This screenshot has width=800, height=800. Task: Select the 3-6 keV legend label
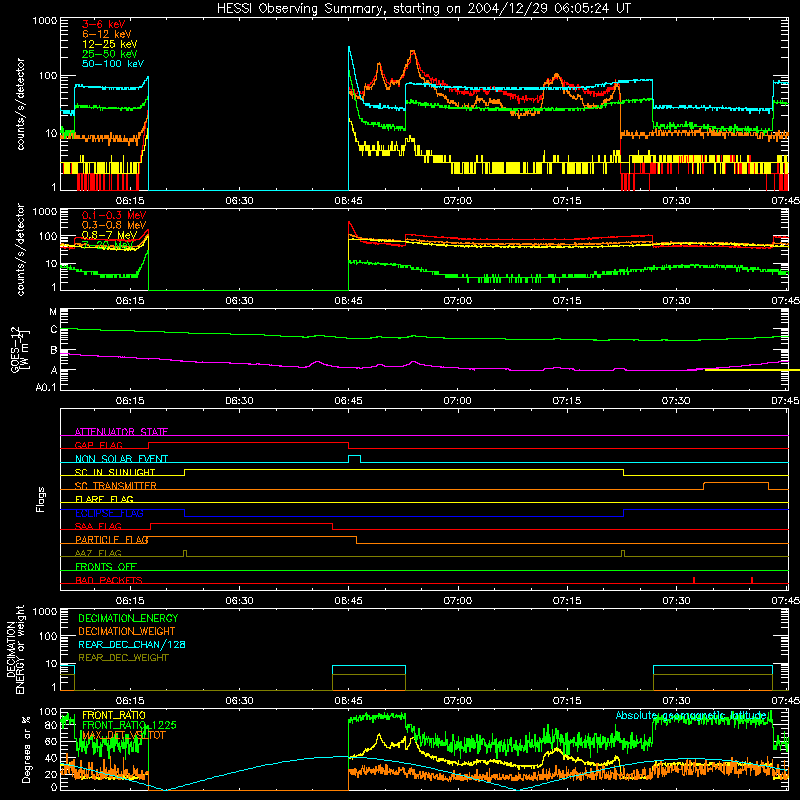pyautogui.click(x=104, y=24)
